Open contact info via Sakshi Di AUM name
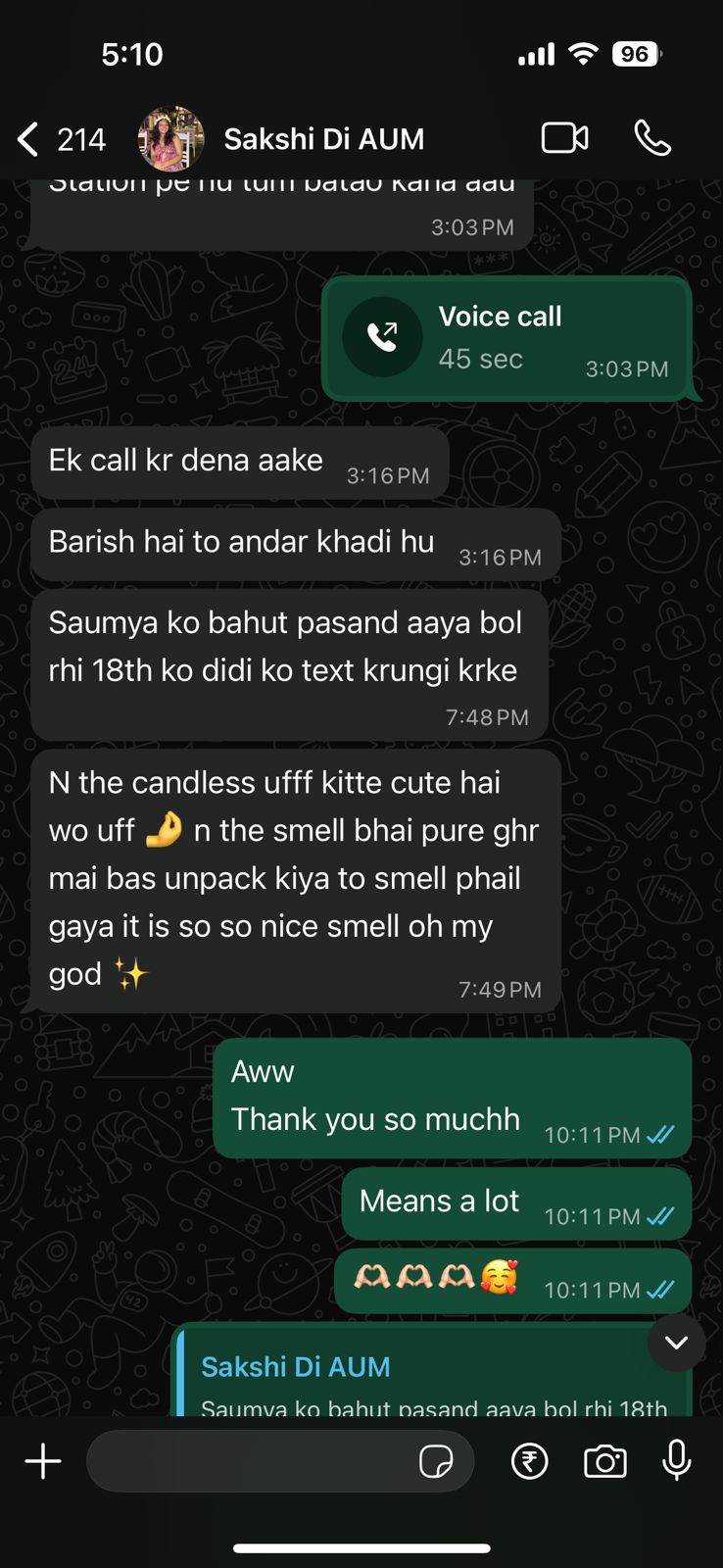This screenshot has width=723, height=1568. click(324, 139)
